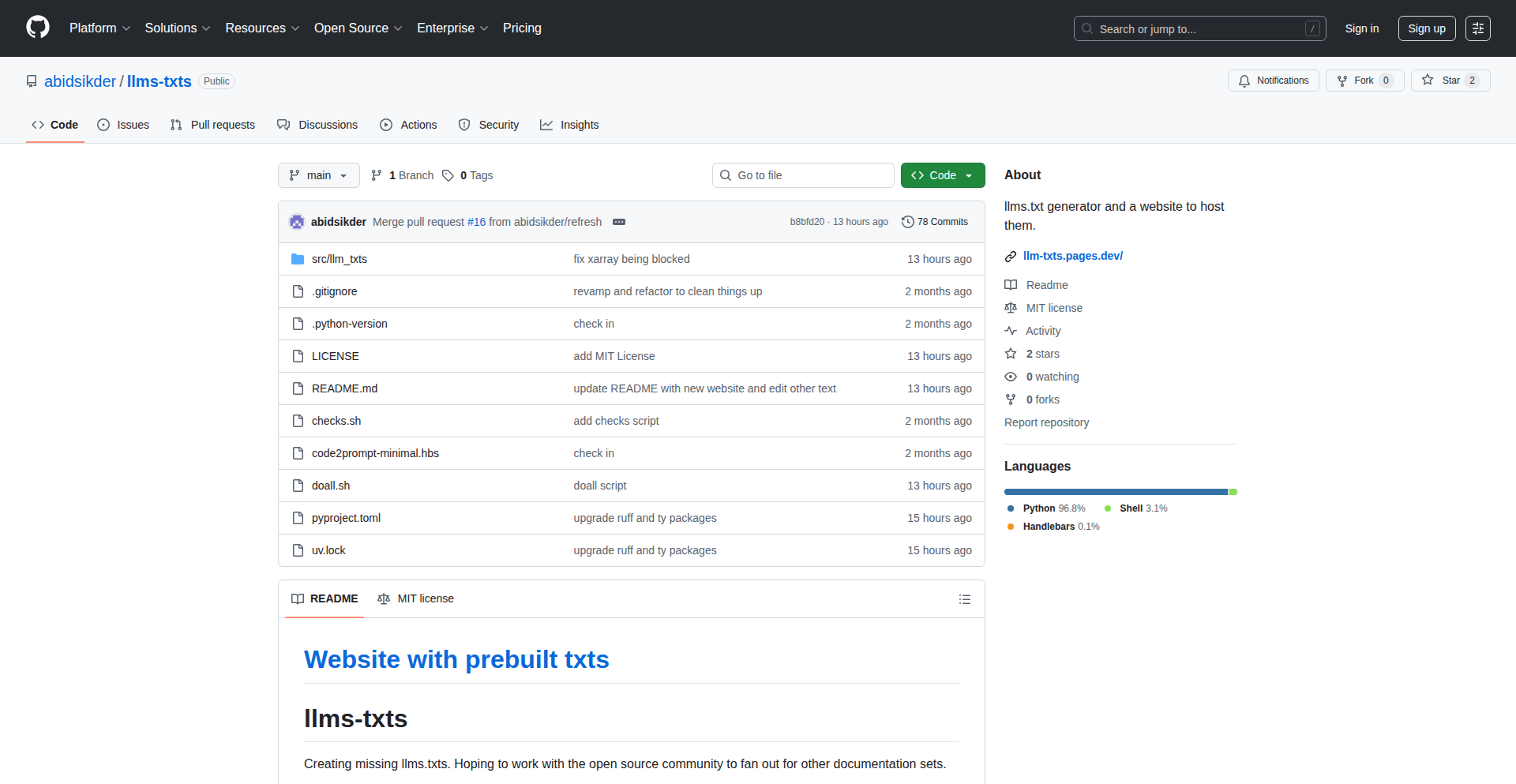The width and height of the screenshot is (1516, 784).
Task: Open the README outline list icon
Action: pyautogui.click(x=964, y=599)
